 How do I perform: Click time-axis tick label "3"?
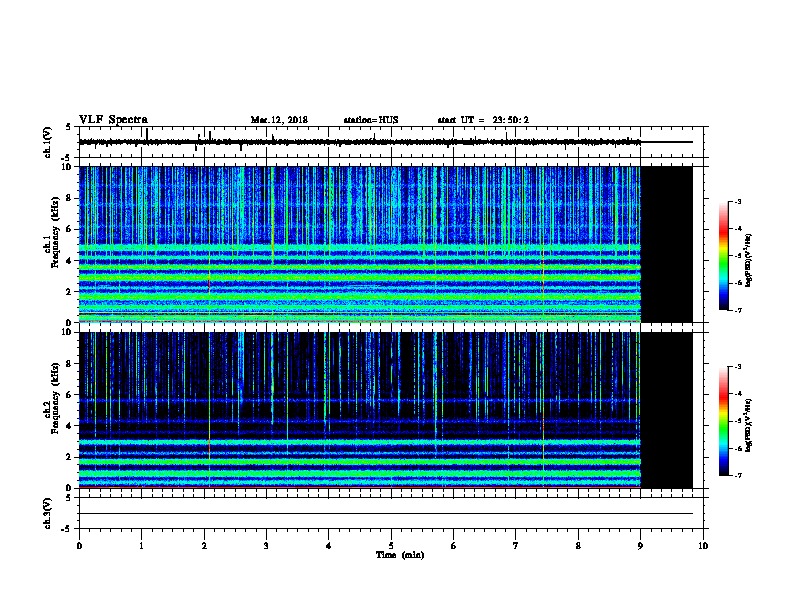[x=266, y=546]
